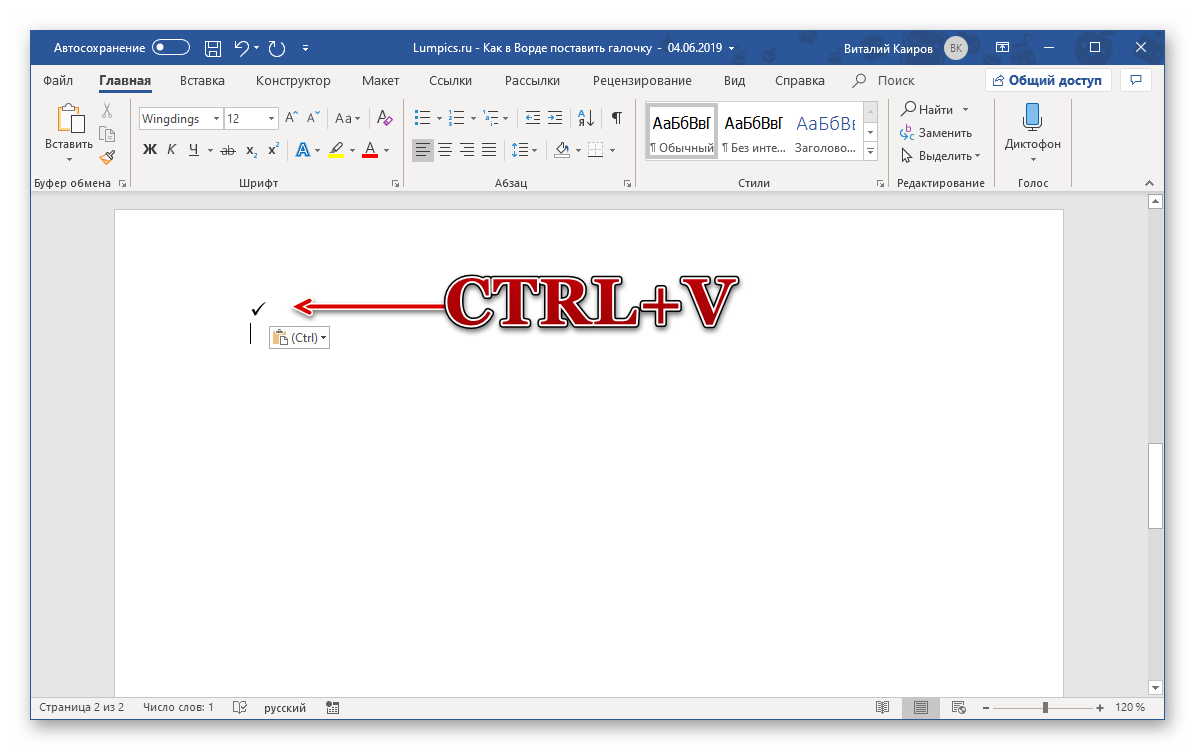
Task: Click the Поиск search field
Action: tap(884, 80)
